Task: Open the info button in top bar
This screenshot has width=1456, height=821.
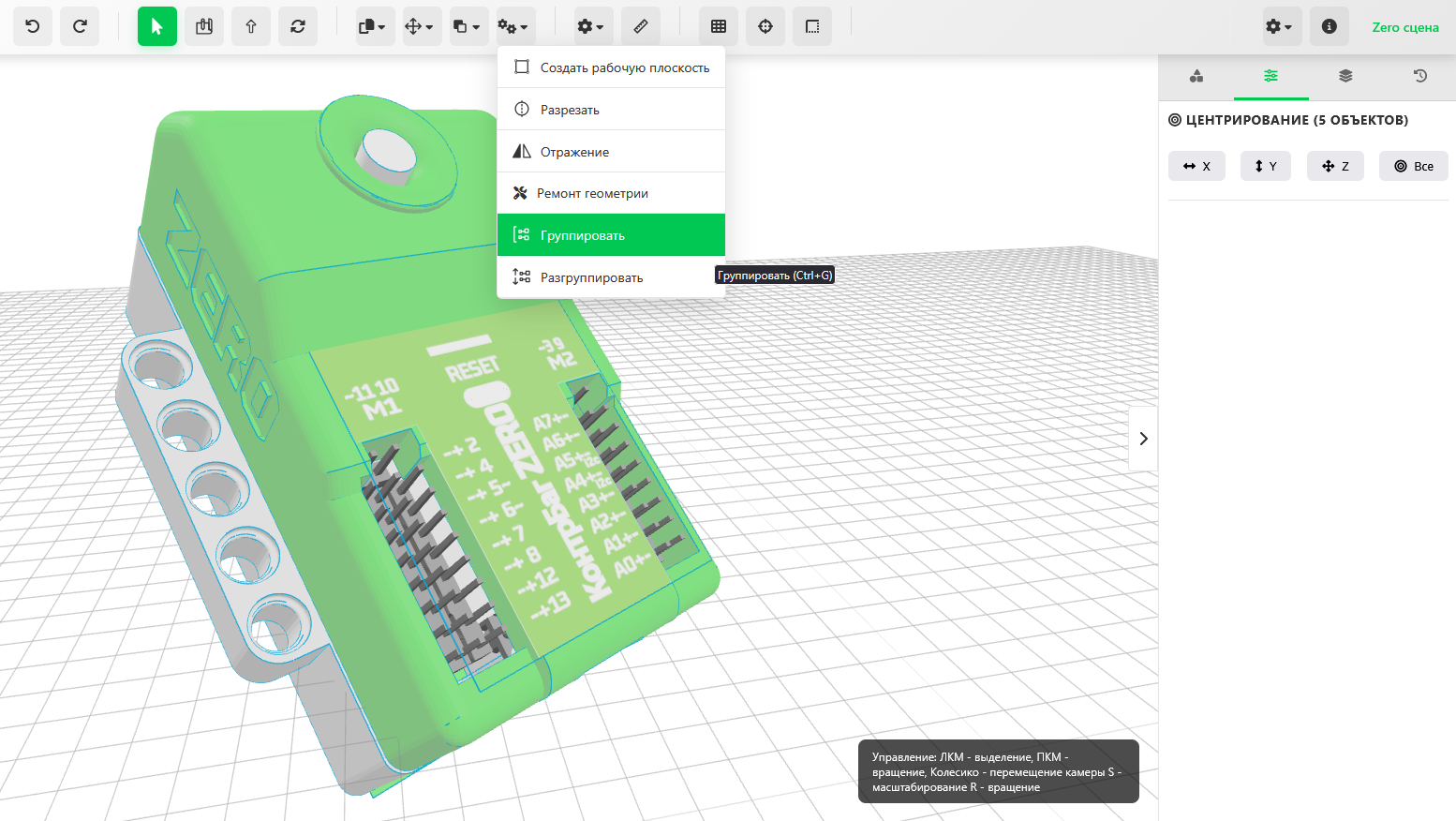Action: pos(1329,26)
